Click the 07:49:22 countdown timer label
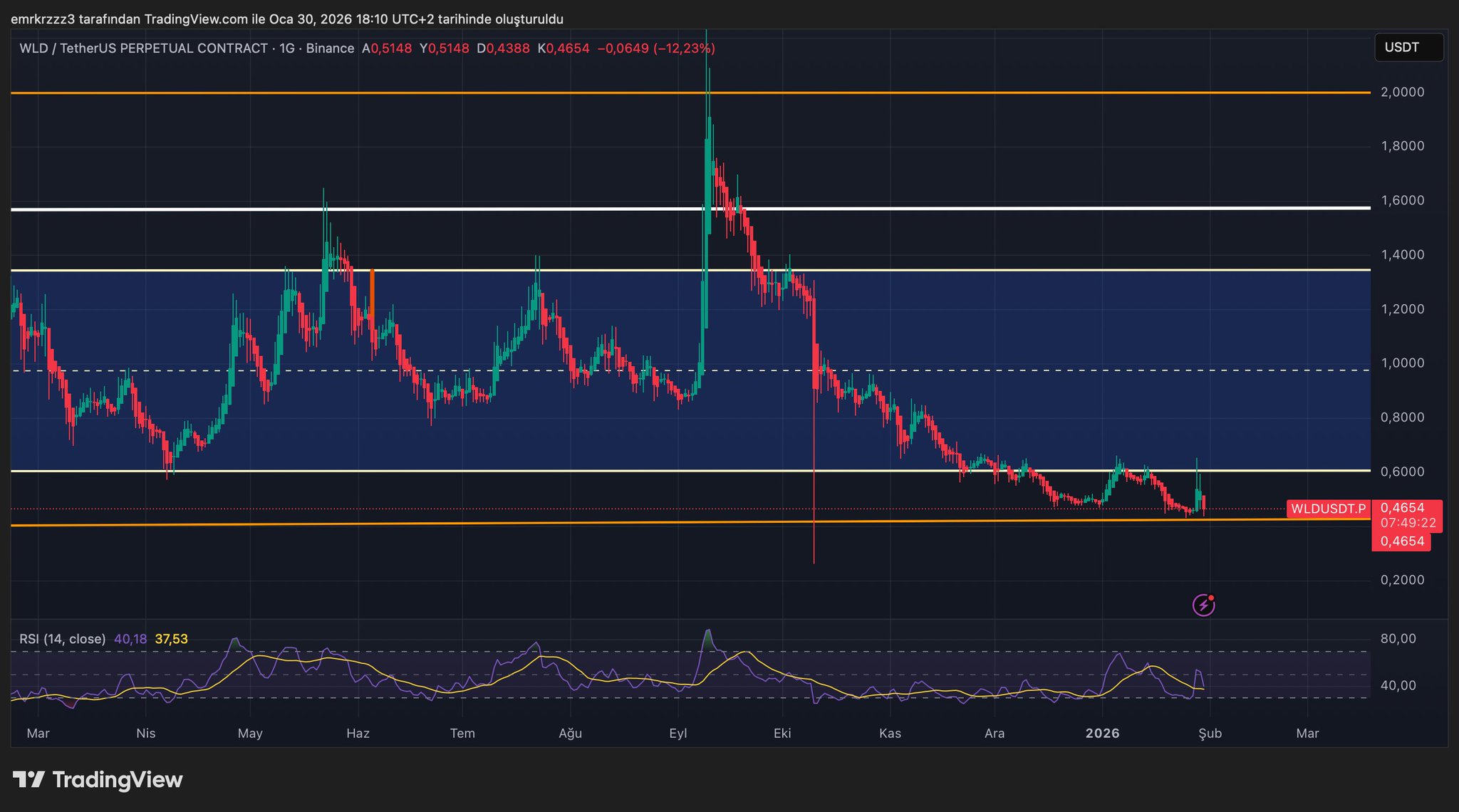The image size is (1459, 812). point(1408,523)
